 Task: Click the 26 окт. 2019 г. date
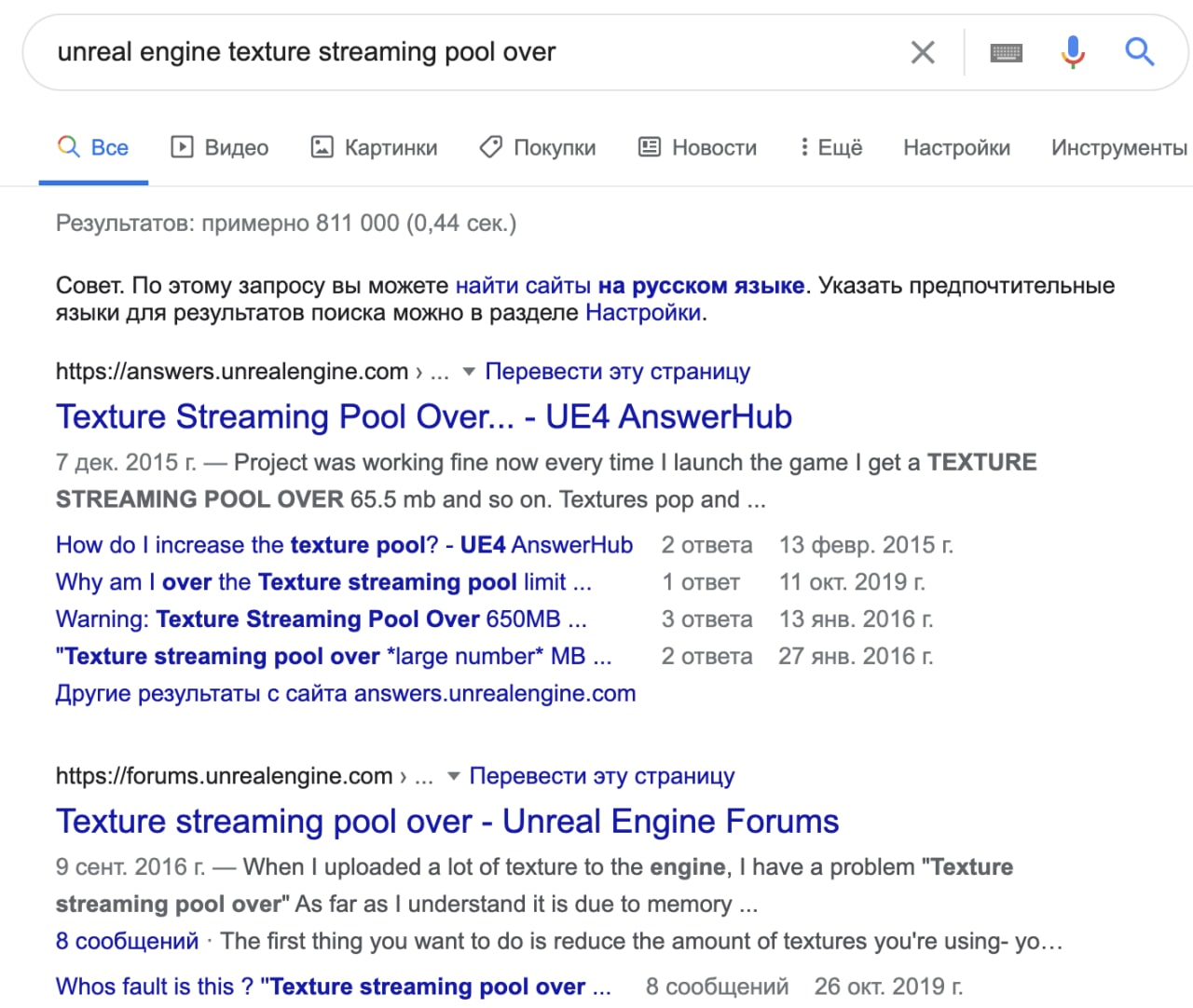888,987
